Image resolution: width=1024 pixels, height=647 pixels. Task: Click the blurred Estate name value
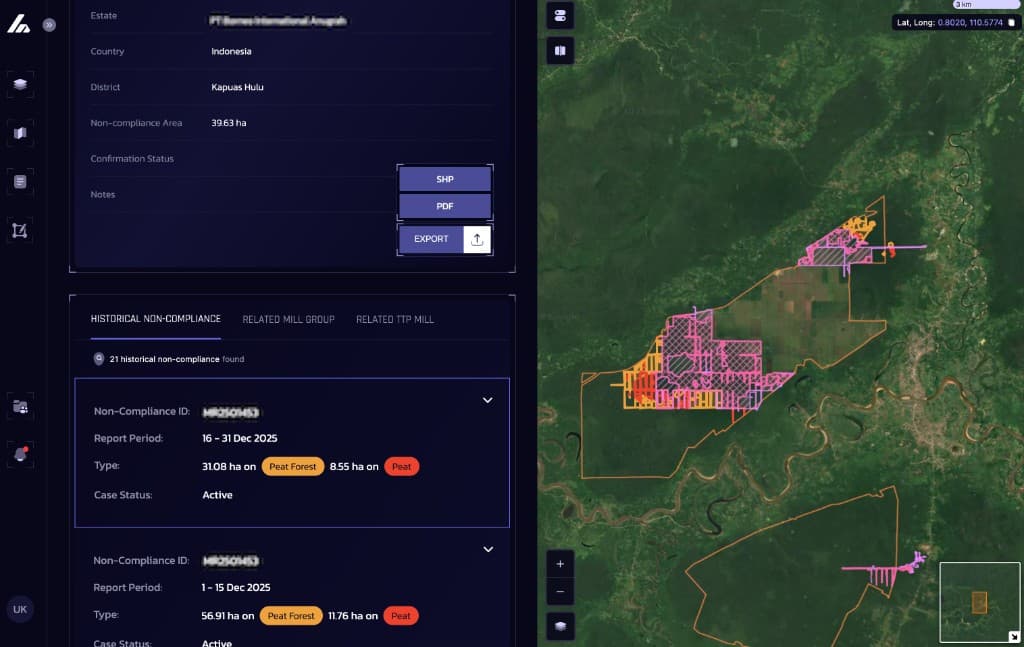pyautogui.click(x=278, y=20)
